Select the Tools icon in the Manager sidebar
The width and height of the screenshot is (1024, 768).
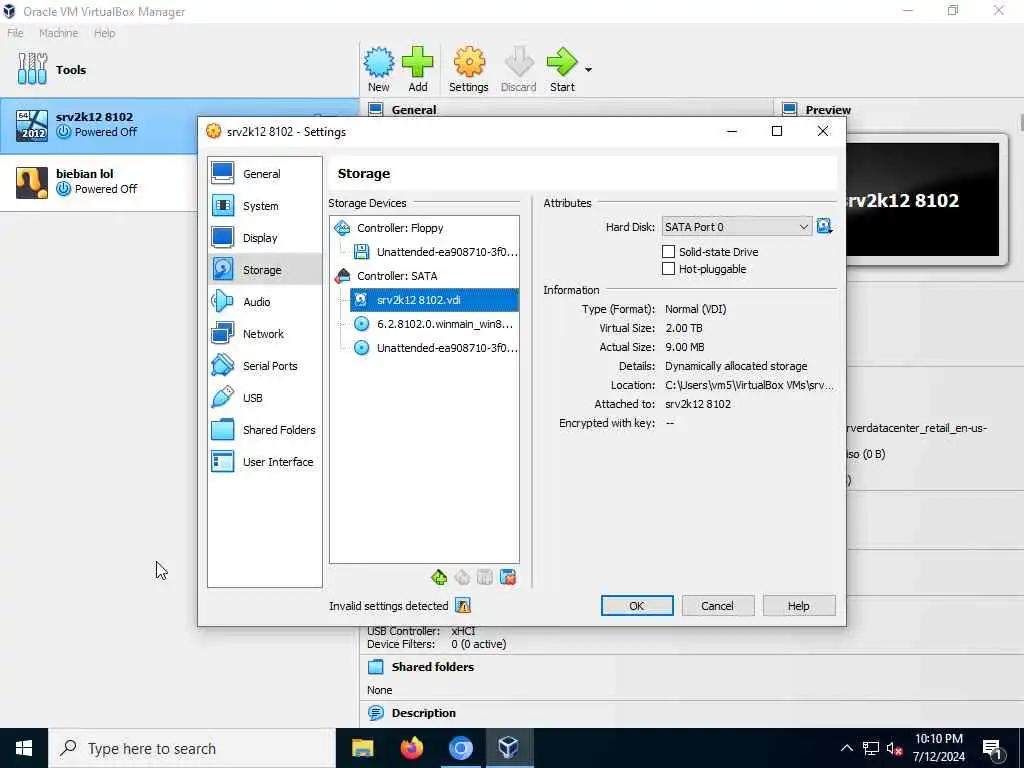33,69
